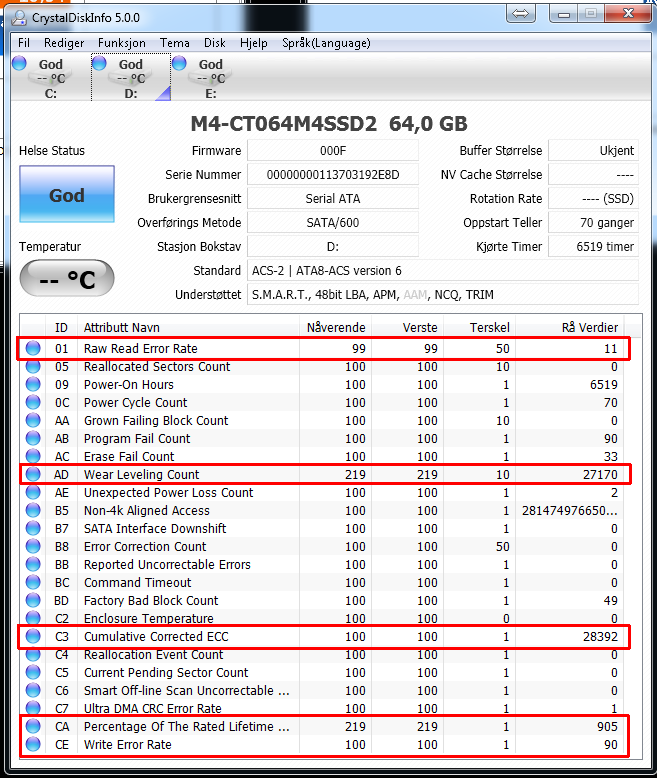
Task: Click status orb for Raw Read Error Rate
Action: (33, 348)
